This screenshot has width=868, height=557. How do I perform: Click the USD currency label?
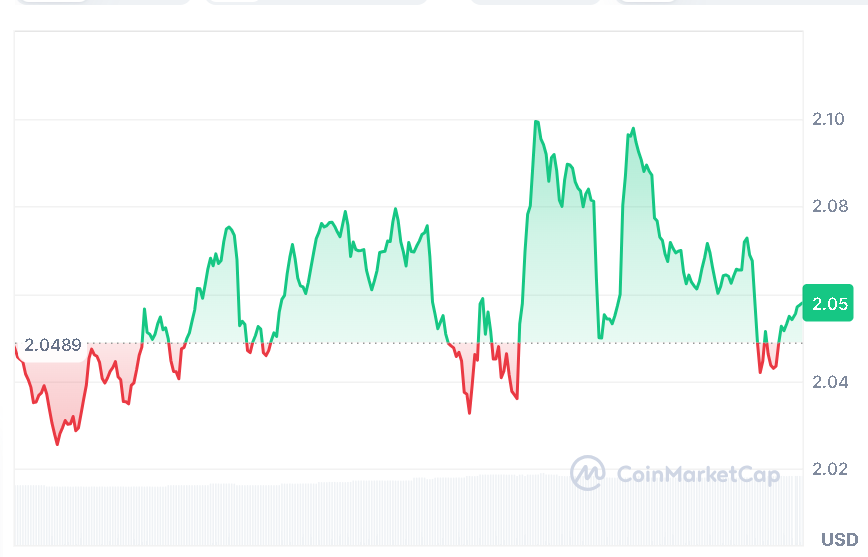coord(839,539)
